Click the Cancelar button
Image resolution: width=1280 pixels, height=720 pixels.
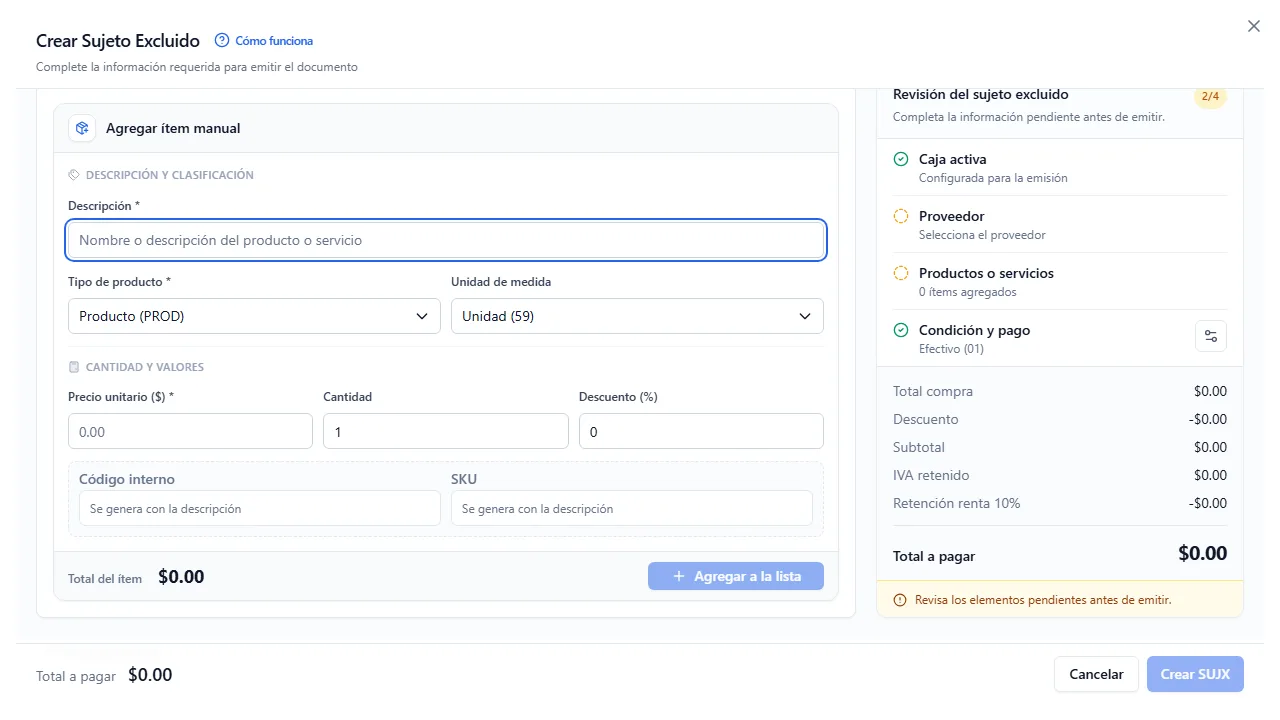coord(1096,674)
